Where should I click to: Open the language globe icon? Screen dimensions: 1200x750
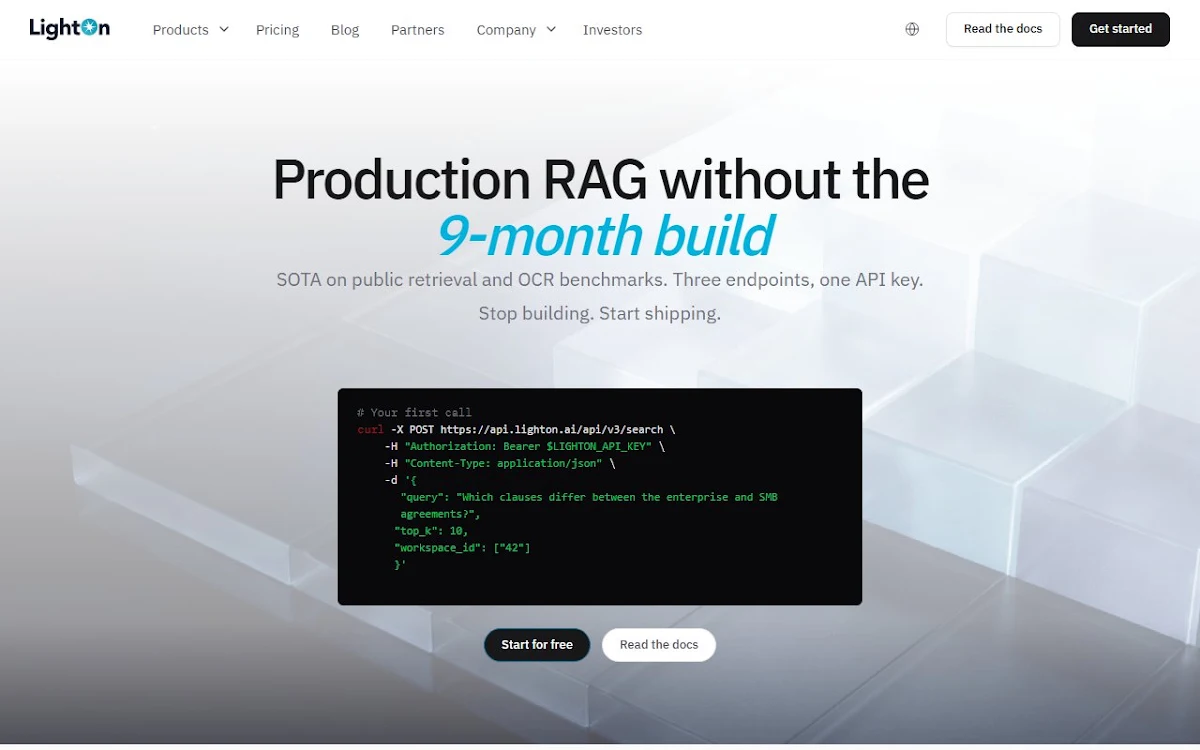[x=912, y=29]
